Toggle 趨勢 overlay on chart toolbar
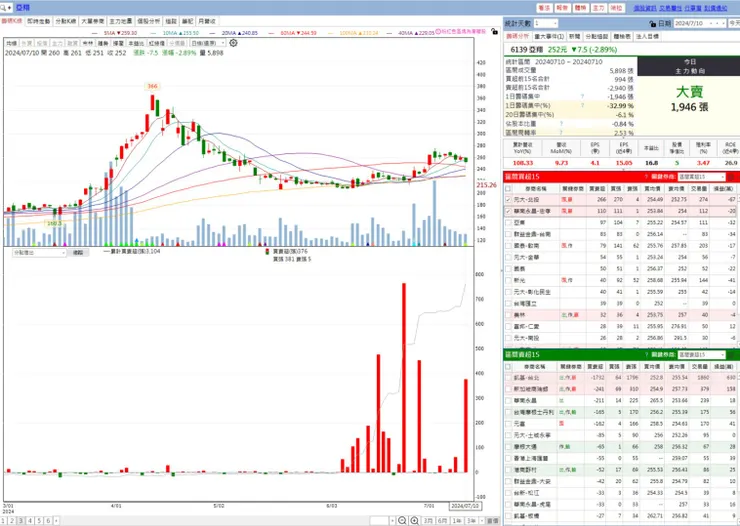The width and height of the screenshot is (740, 526). point(103,43)
